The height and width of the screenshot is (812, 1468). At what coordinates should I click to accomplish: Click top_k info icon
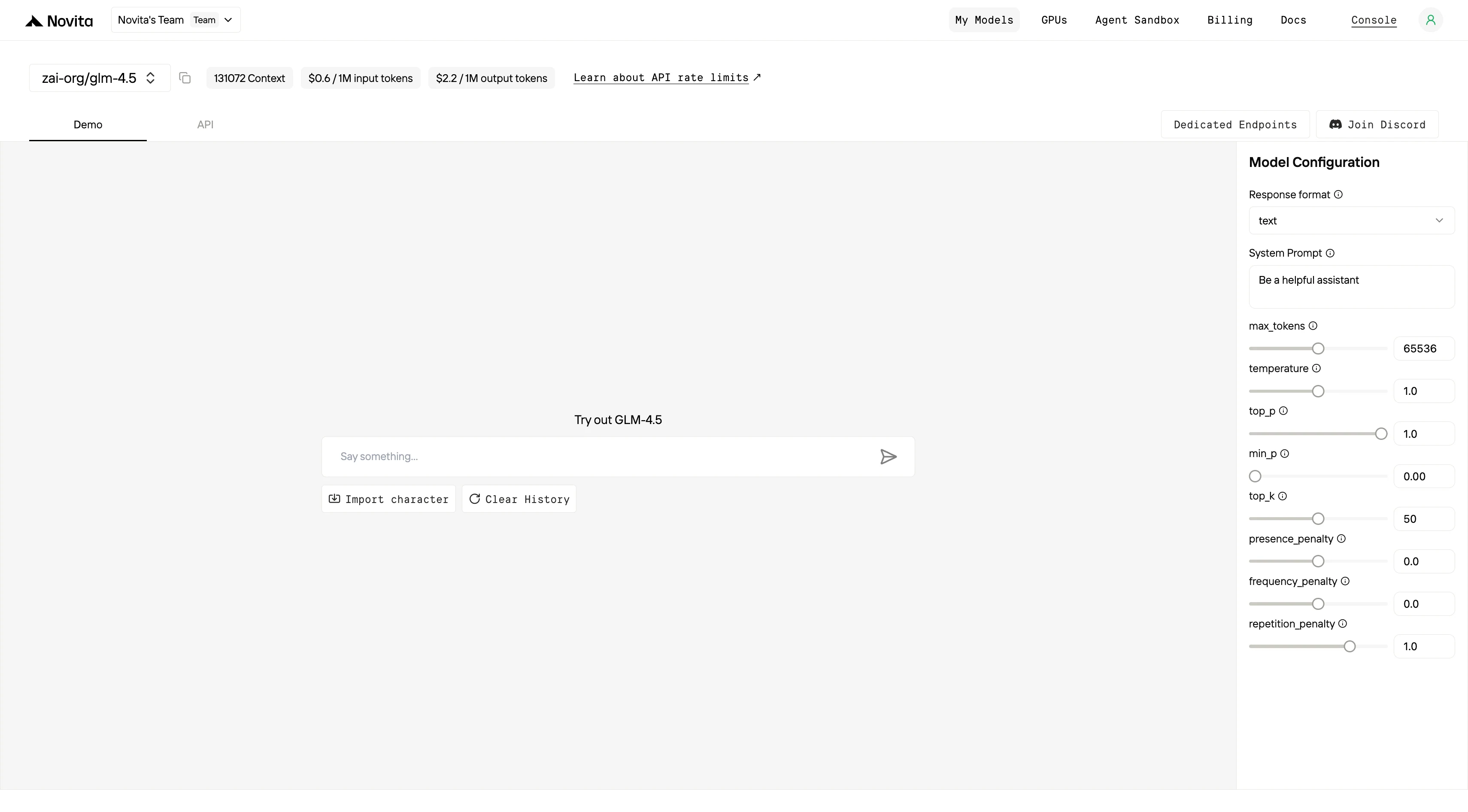tap(1282, 496)
